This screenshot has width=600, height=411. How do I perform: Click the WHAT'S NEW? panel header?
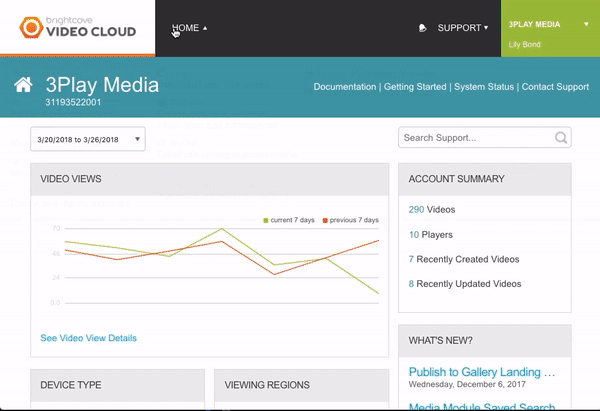point(485,341)
